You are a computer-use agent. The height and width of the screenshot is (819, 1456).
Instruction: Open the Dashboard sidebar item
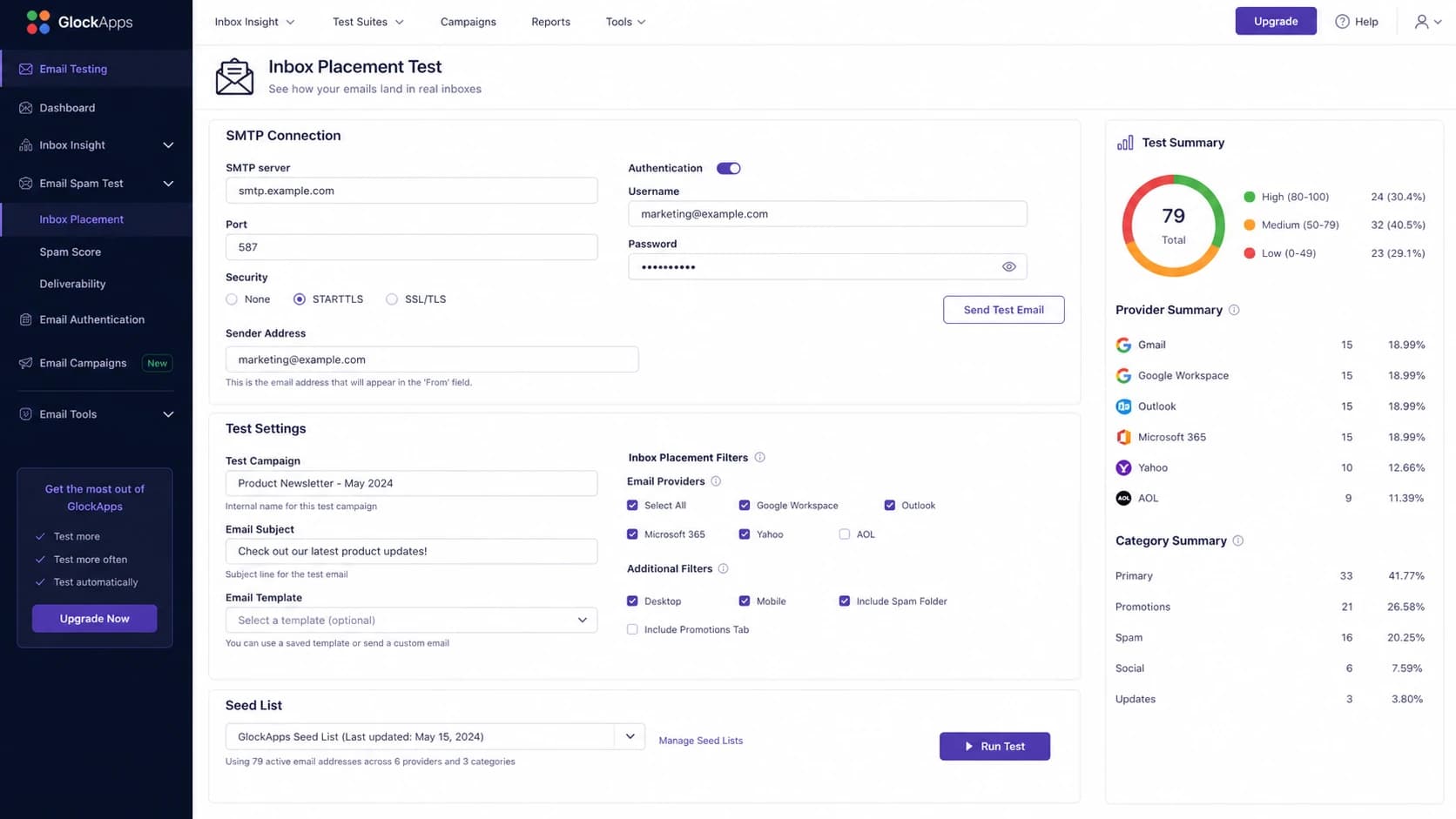coord(67,108)
